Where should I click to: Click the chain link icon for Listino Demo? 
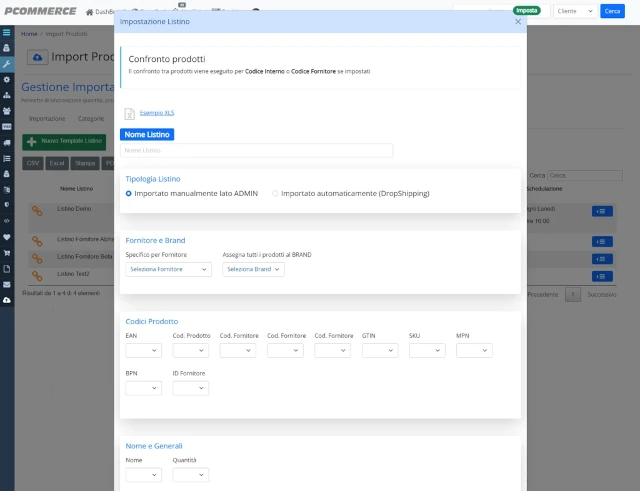tap(37, 211)
